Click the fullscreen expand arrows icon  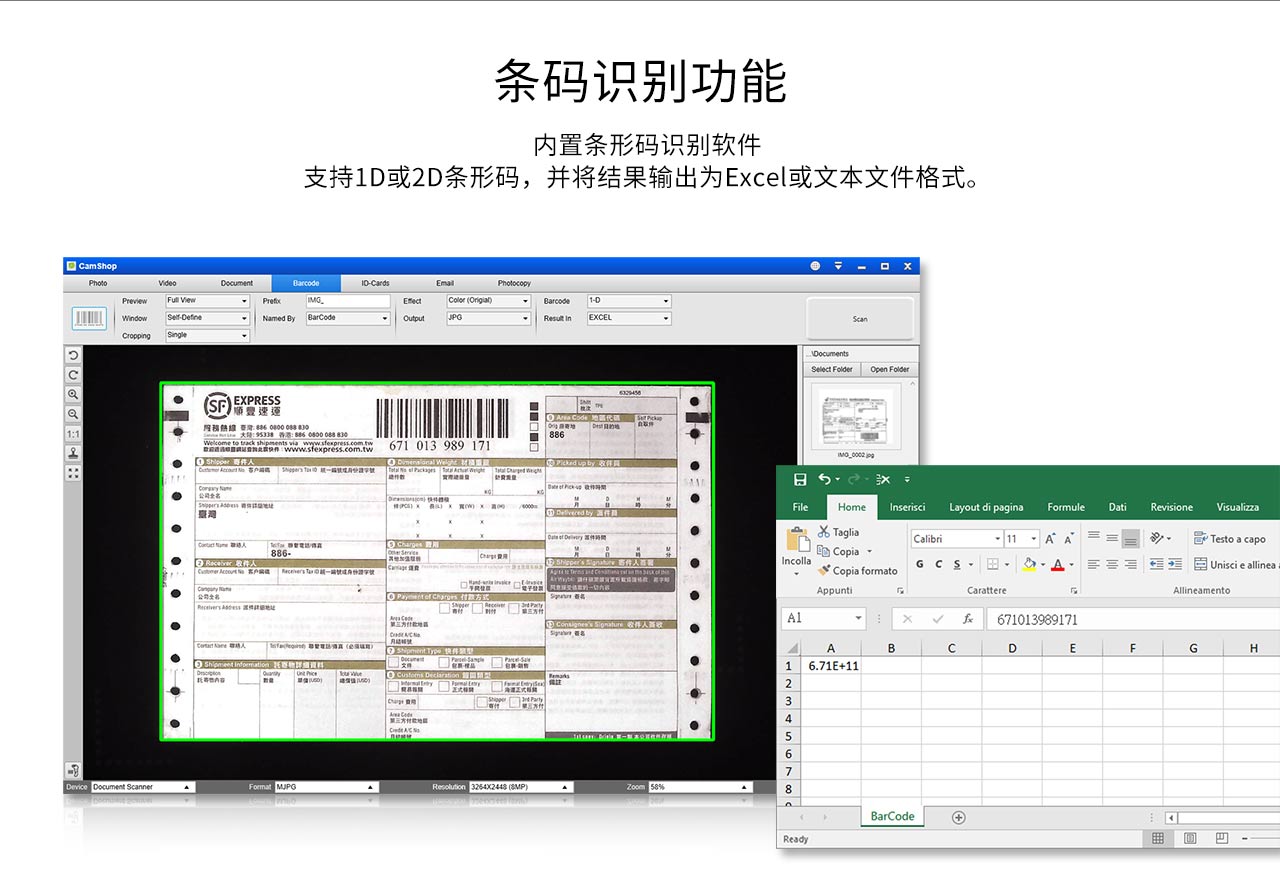point(73,473)
